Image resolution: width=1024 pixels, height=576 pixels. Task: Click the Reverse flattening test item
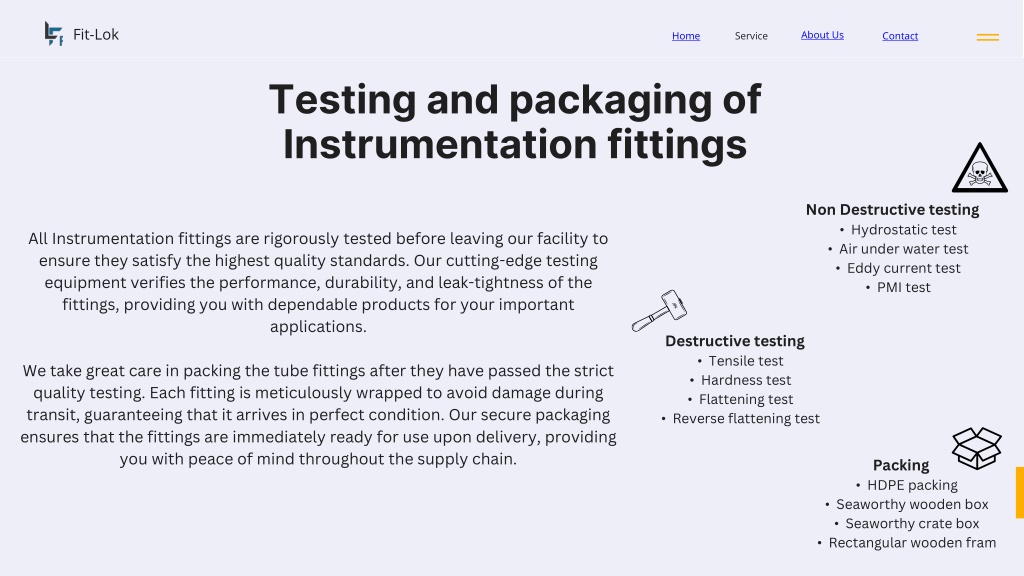click(x=746, y=419)
